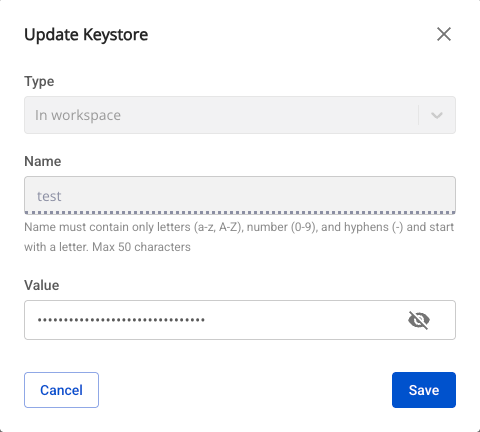Select the "In workspace" text in Type box
Viewport: 480px width, 432px height.
[x=78, y=115]
